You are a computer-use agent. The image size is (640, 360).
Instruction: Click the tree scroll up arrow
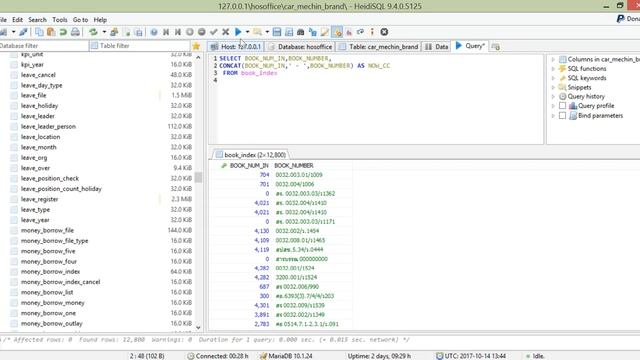pos(198,58)
